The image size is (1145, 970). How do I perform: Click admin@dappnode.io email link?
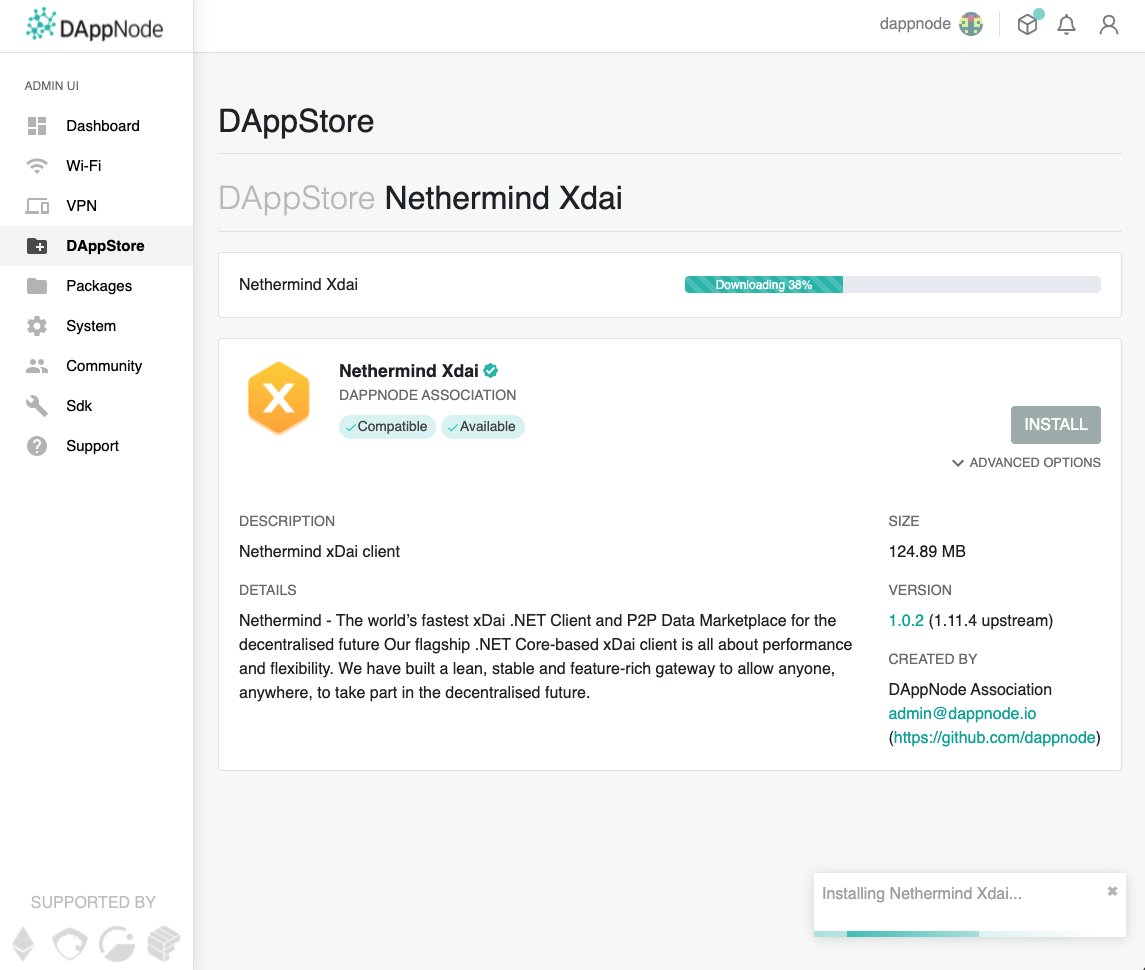pos(962,714)
